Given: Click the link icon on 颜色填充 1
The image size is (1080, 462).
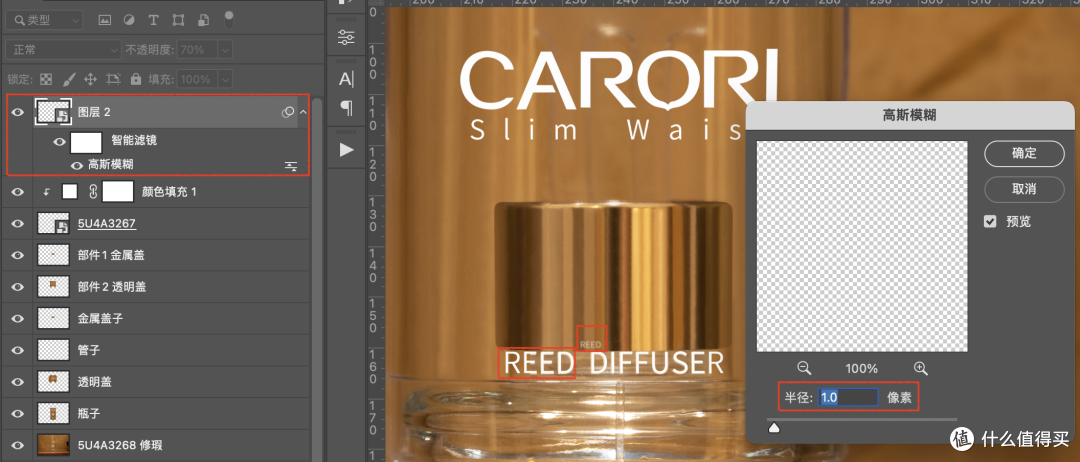Looking at the screenshot, I should [92, 192].
